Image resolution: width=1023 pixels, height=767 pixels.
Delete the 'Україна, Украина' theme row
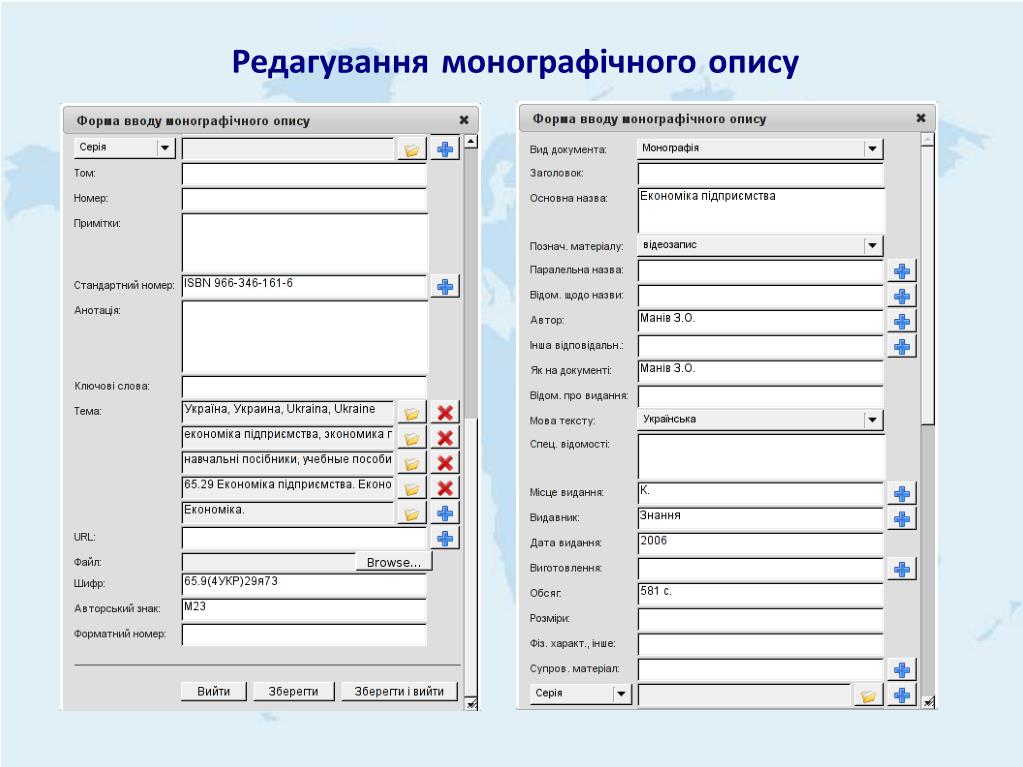coord(445,413)
